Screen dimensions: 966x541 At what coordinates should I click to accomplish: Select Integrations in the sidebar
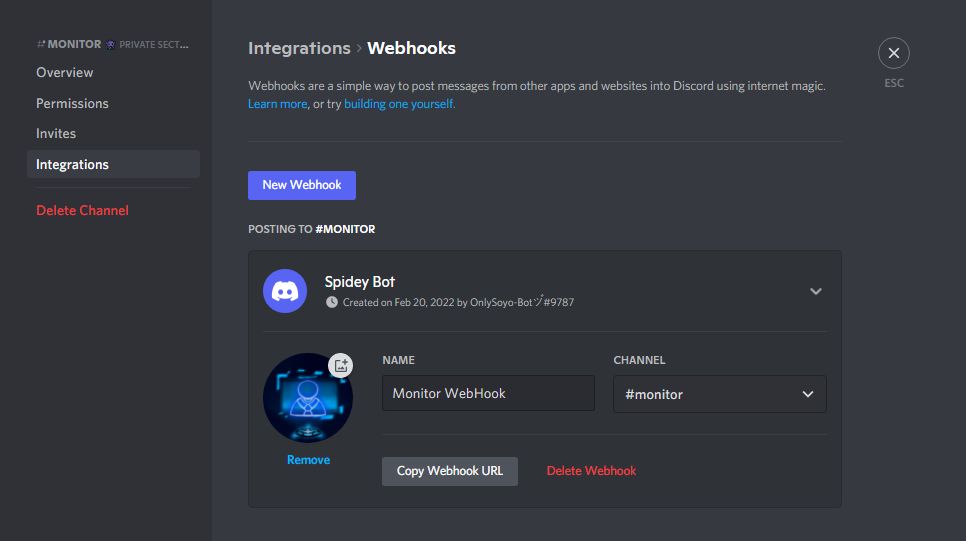click(113, 165)
